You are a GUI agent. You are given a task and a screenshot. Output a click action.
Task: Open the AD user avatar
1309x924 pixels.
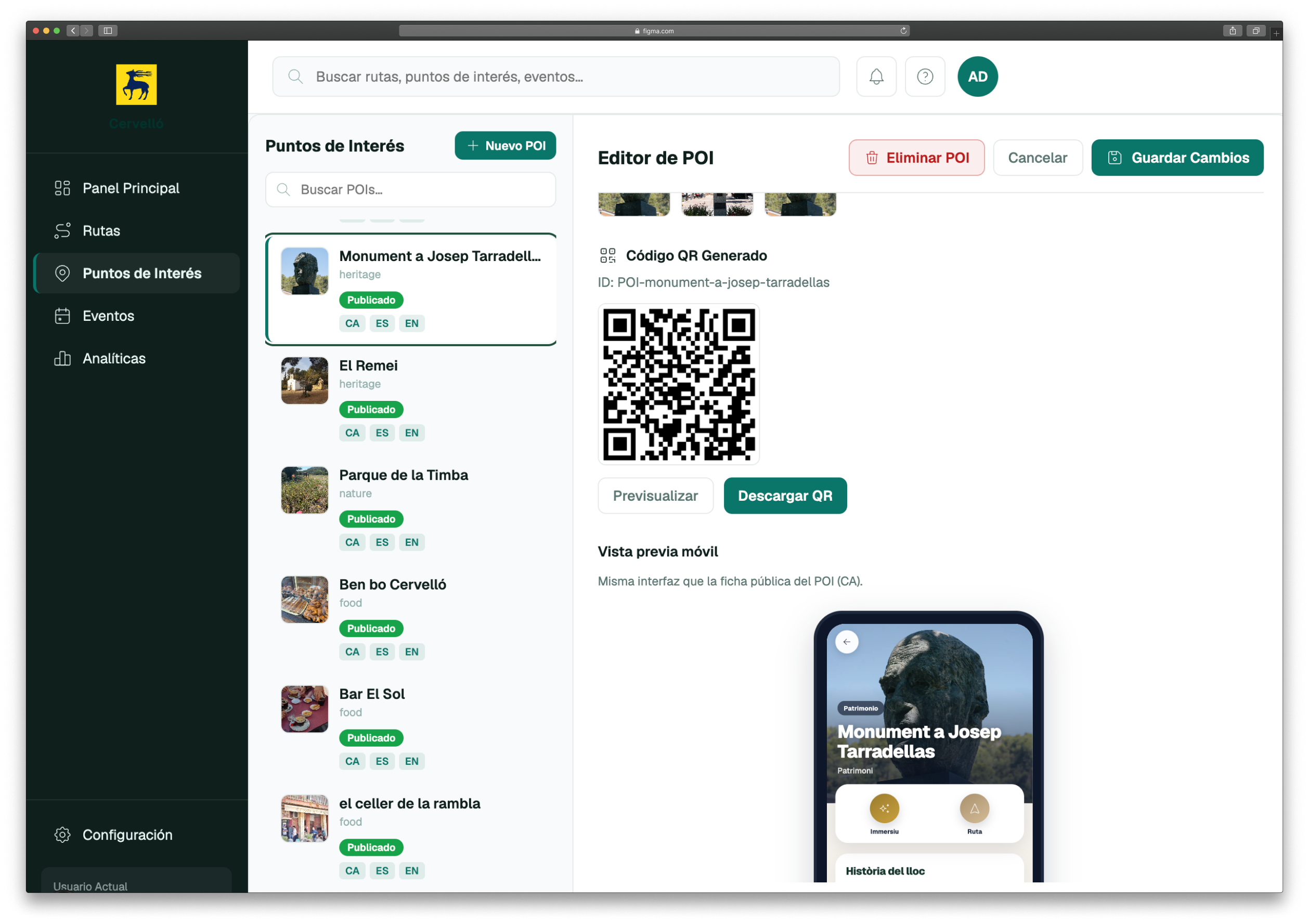(x=977, y=76)
